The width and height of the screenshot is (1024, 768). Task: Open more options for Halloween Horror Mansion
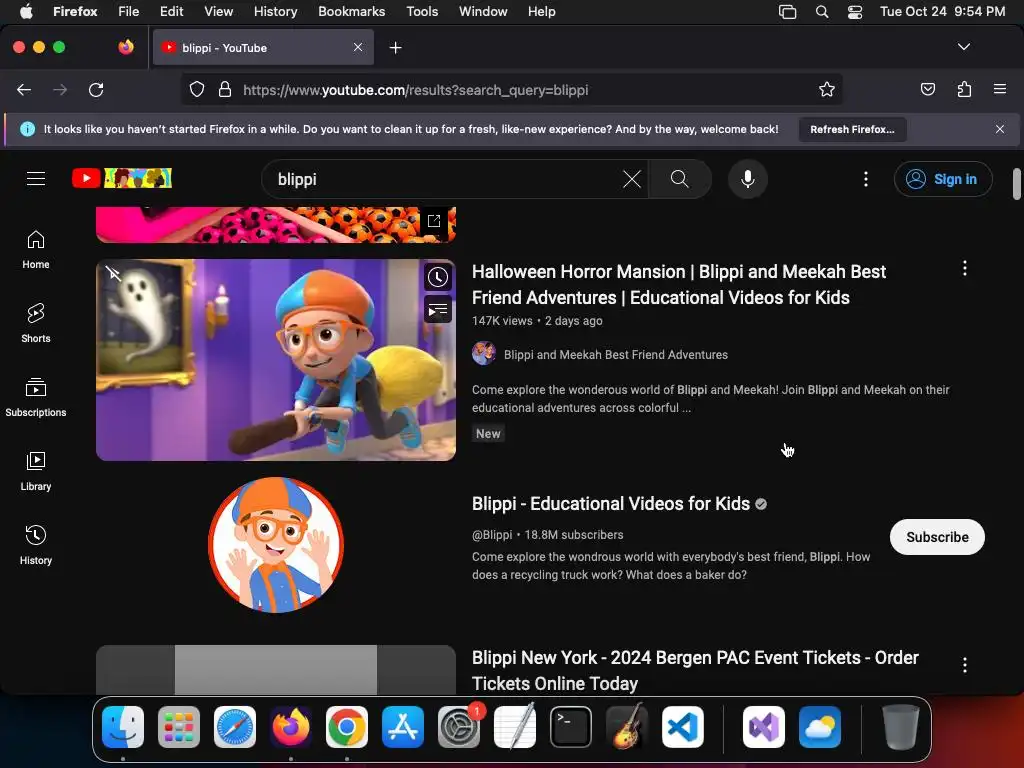(x=965, y=268)
